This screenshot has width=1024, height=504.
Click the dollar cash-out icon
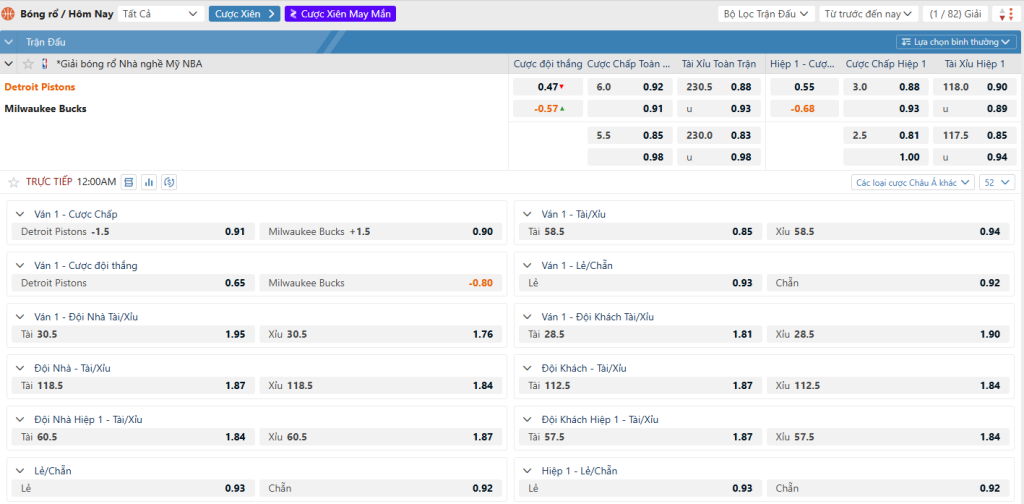170,182
